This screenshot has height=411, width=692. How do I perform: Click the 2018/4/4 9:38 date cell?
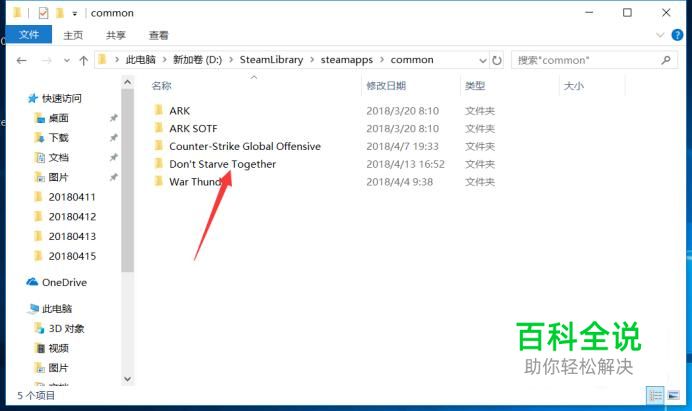point(399,182)
